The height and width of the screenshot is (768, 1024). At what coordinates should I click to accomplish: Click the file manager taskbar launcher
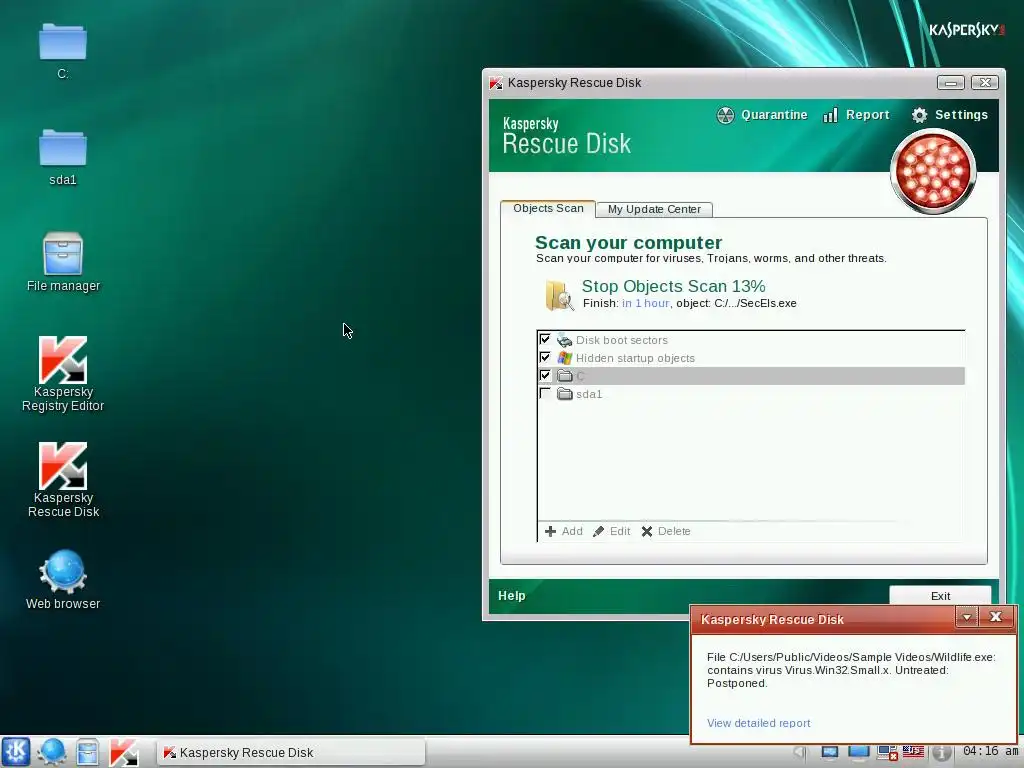click(x=87, y=752)
